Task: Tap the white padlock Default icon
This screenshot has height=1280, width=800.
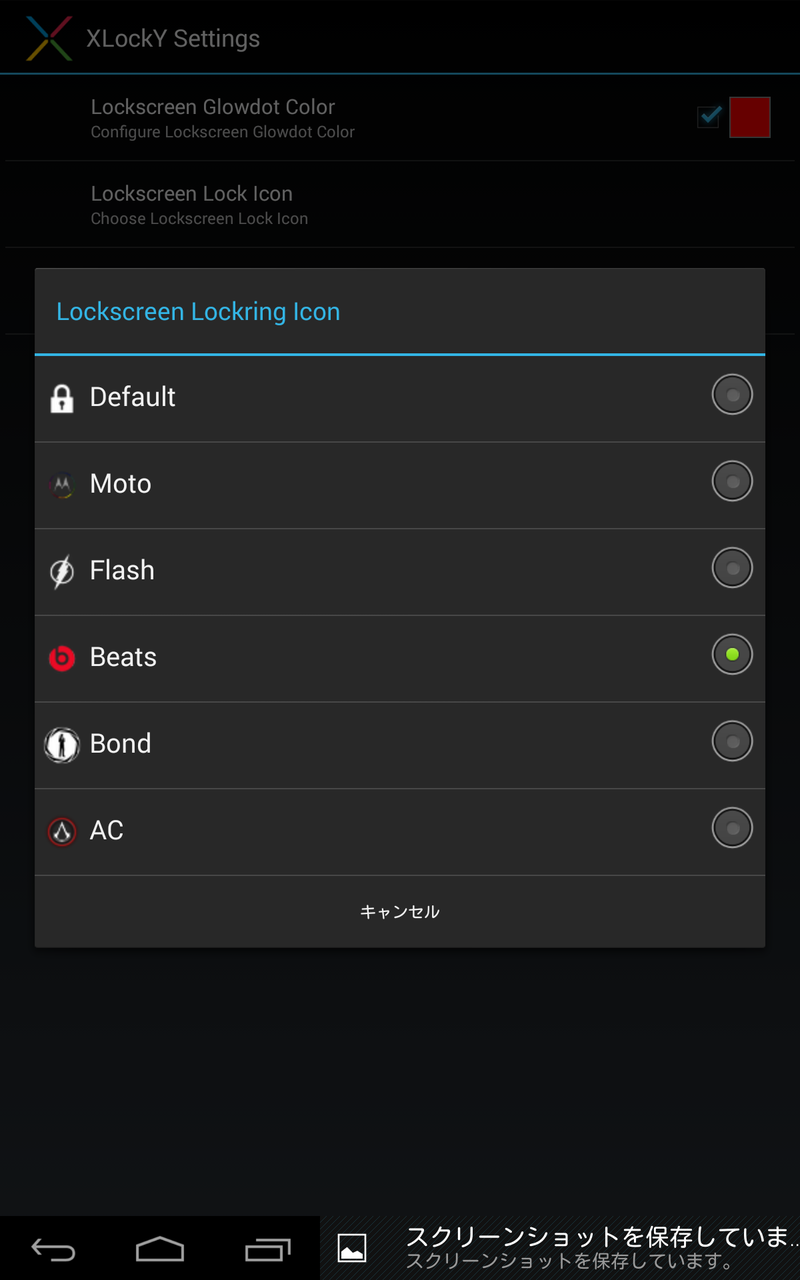Action: pyautogui.click(x=62, y=399)
